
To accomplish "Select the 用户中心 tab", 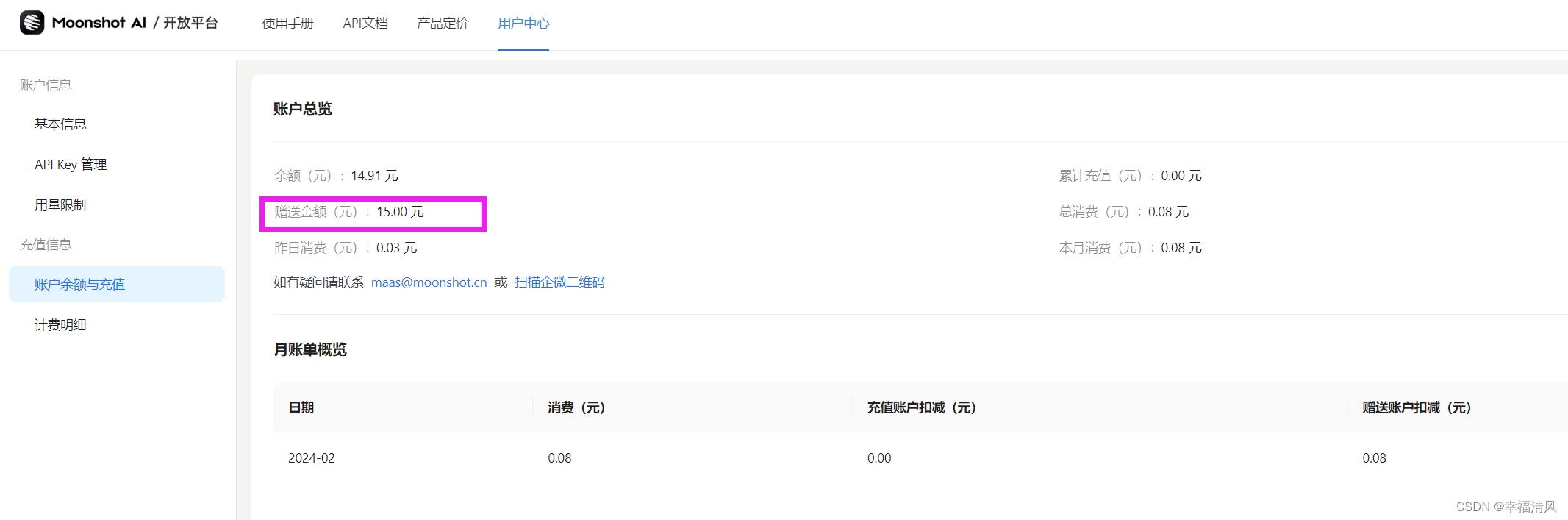I will 523,24.
